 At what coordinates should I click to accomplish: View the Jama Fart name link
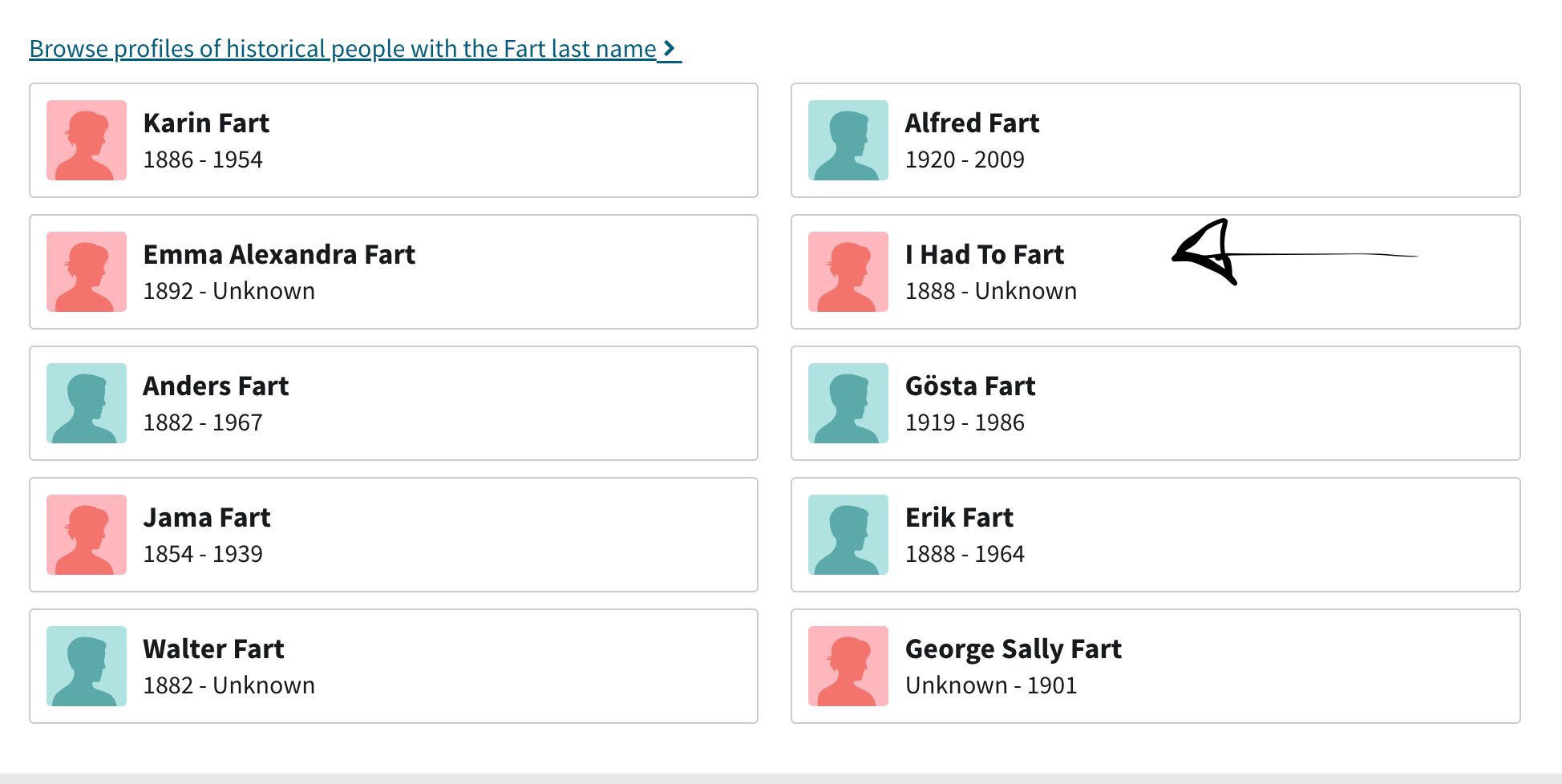tap(207, 518)
